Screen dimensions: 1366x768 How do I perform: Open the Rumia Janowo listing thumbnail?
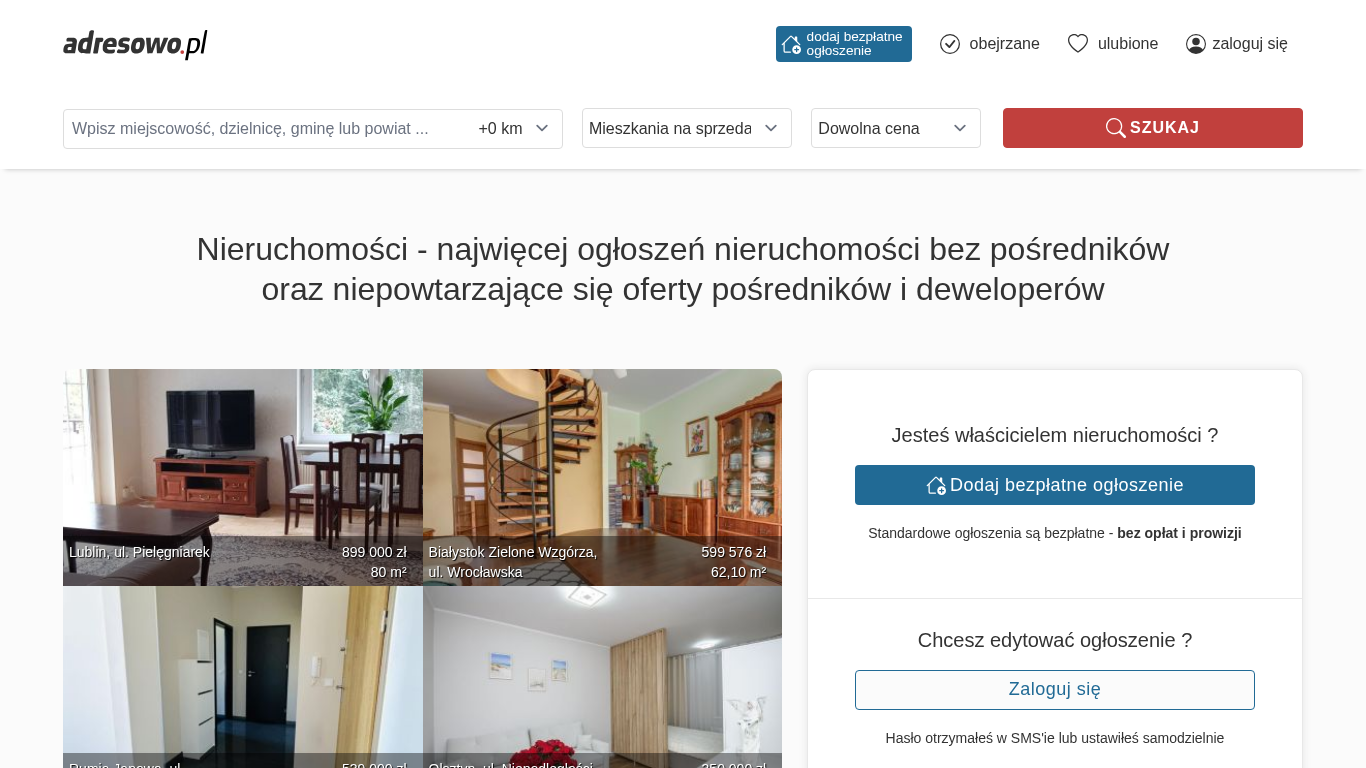(243, 677)
